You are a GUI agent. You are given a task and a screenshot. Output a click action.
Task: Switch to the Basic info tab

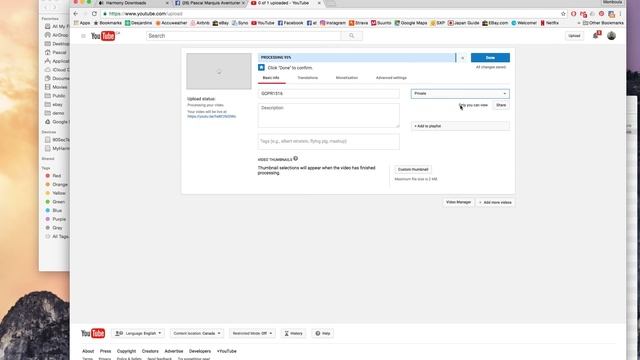271,78
